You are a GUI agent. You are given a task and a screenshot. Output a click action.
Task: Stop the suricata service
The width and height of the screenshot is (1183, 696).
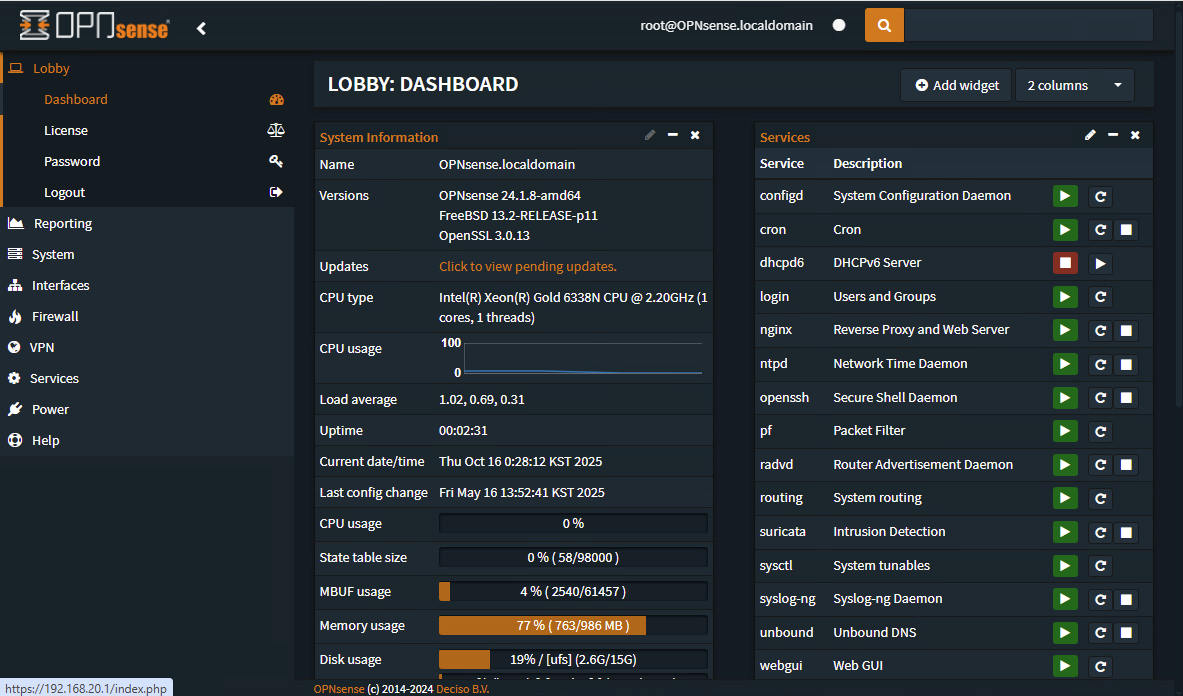1126,532
